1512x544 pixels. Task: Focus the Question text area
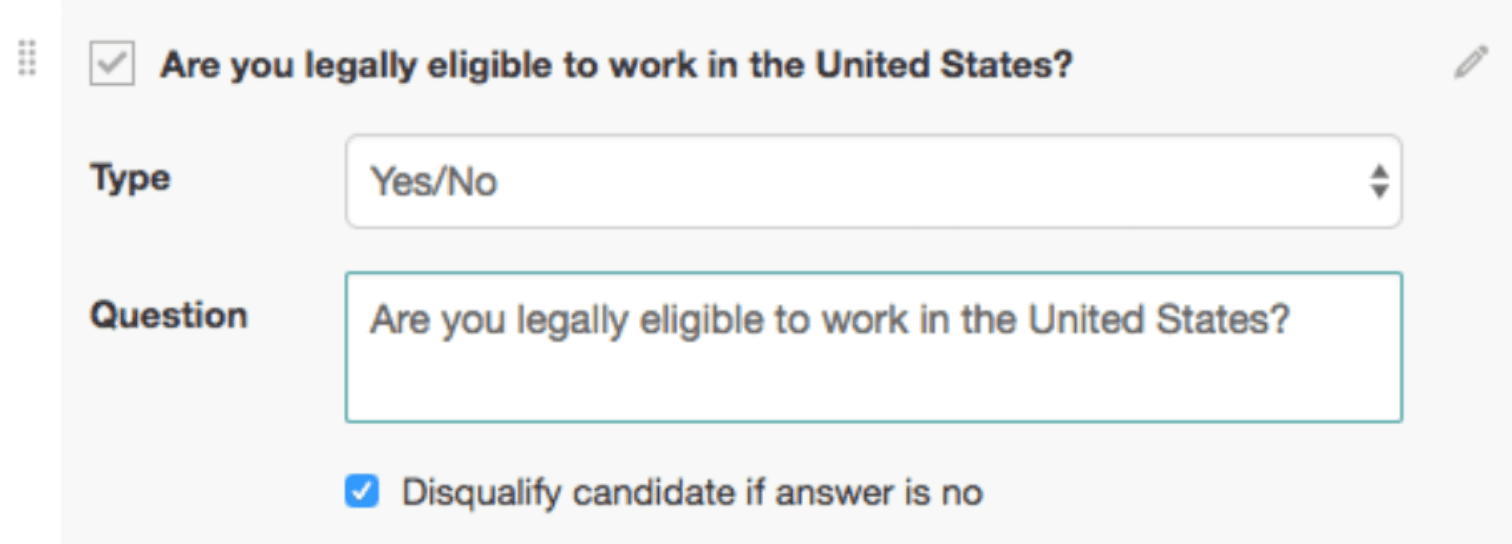pyautogui.click(x=873, y=346)
